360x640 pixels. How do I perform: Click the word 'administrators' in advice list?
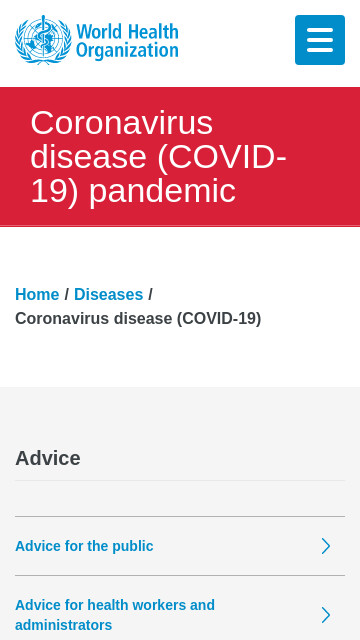[x=64, y=625]
